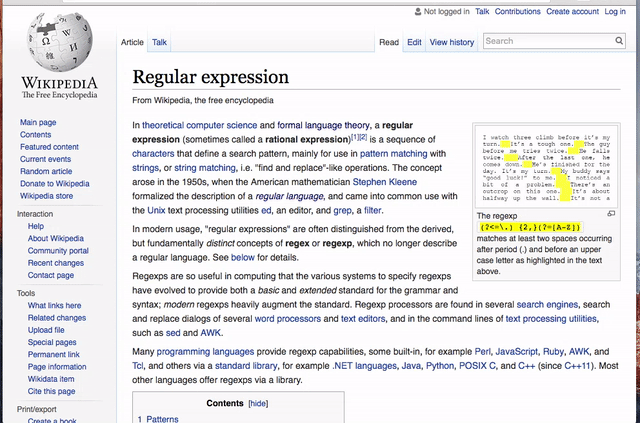
Task: Open the Stephen Kleene link
Action: pos(384,182)
